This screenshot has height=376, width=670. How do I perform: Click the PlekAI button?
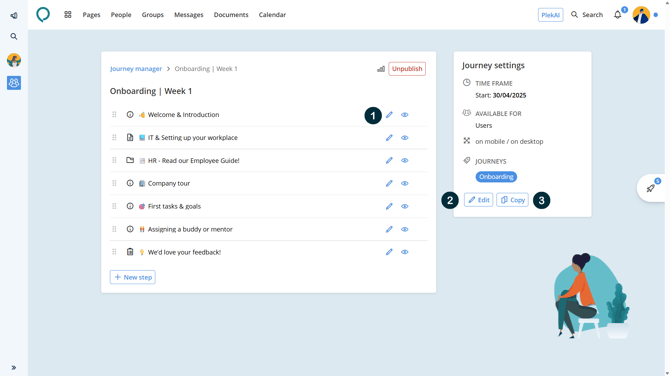550,15
